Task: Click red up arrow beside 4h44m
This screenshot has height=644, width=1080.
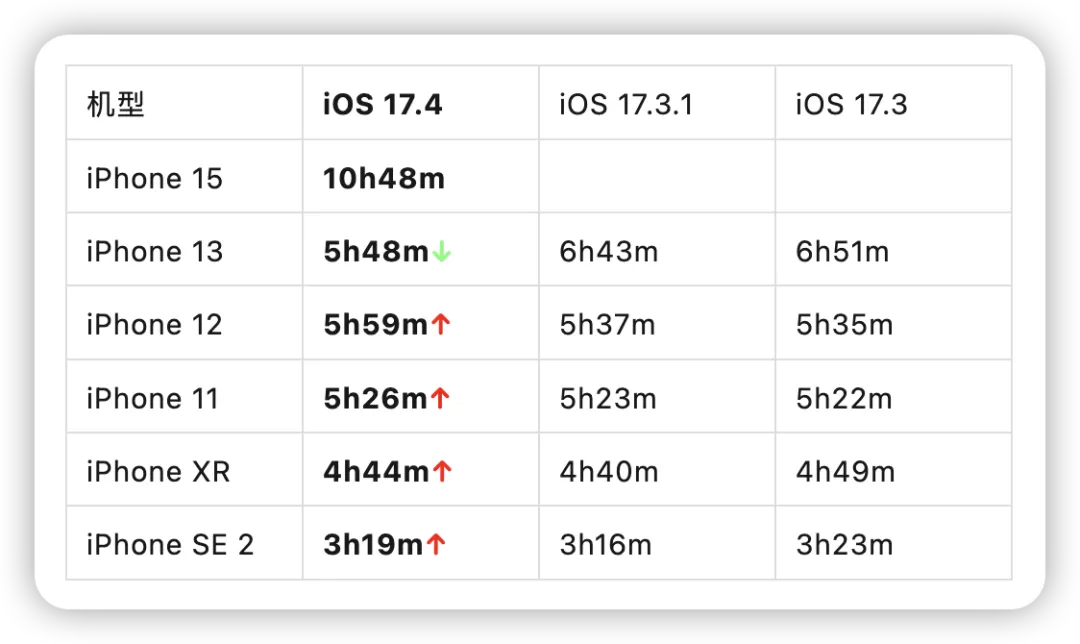Action: tap(441, 472)
